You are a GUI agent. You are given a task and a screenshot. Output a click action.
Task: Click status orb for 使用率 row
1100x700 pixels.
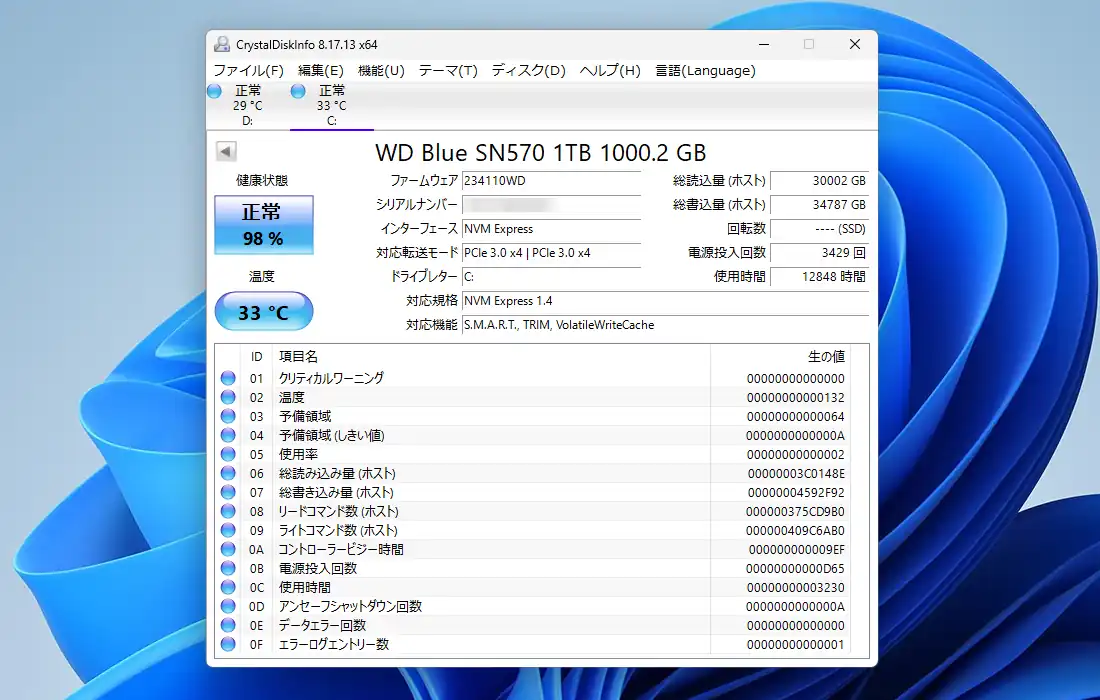(x=228, y=454)
